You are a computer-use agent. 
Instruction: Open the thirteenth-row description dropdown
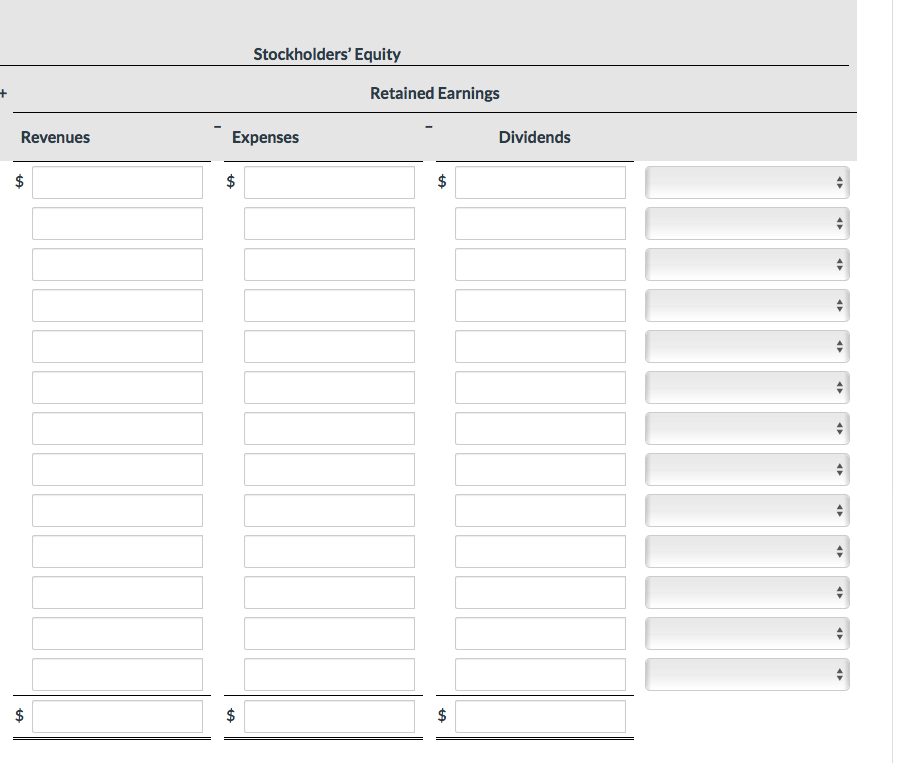click(x=747, y=675)
